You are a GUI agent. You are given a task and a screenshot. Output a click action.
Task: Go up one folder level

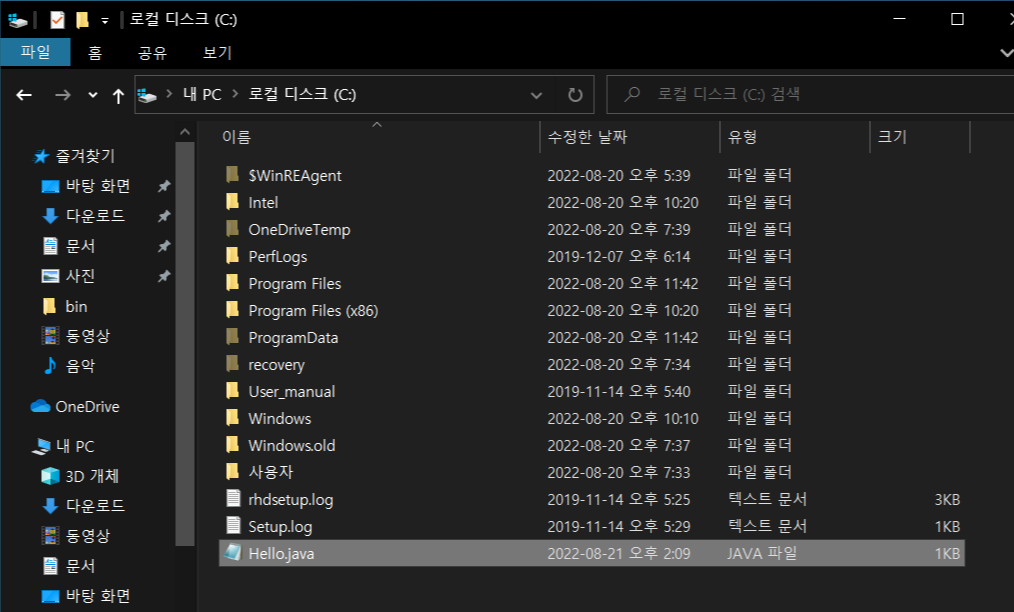118,96
